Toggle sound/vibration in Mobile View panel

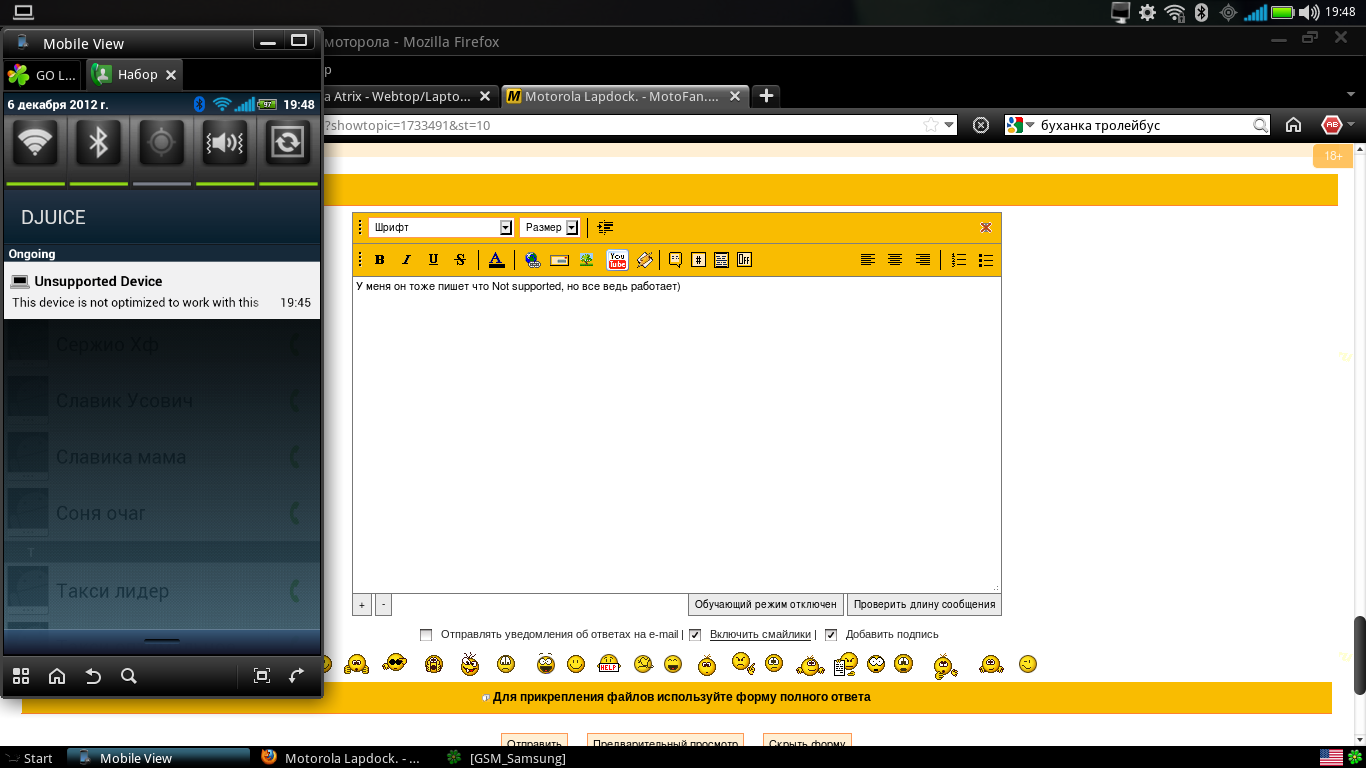224,144
